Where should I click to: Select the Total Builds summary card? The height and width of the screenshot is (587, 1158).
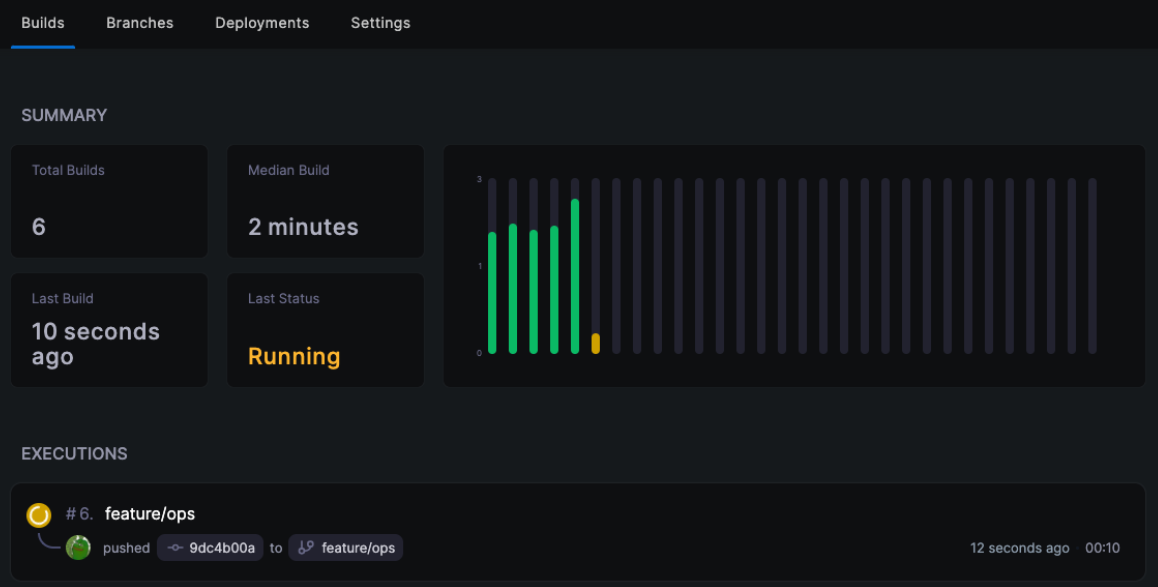[x=109, y=201]
